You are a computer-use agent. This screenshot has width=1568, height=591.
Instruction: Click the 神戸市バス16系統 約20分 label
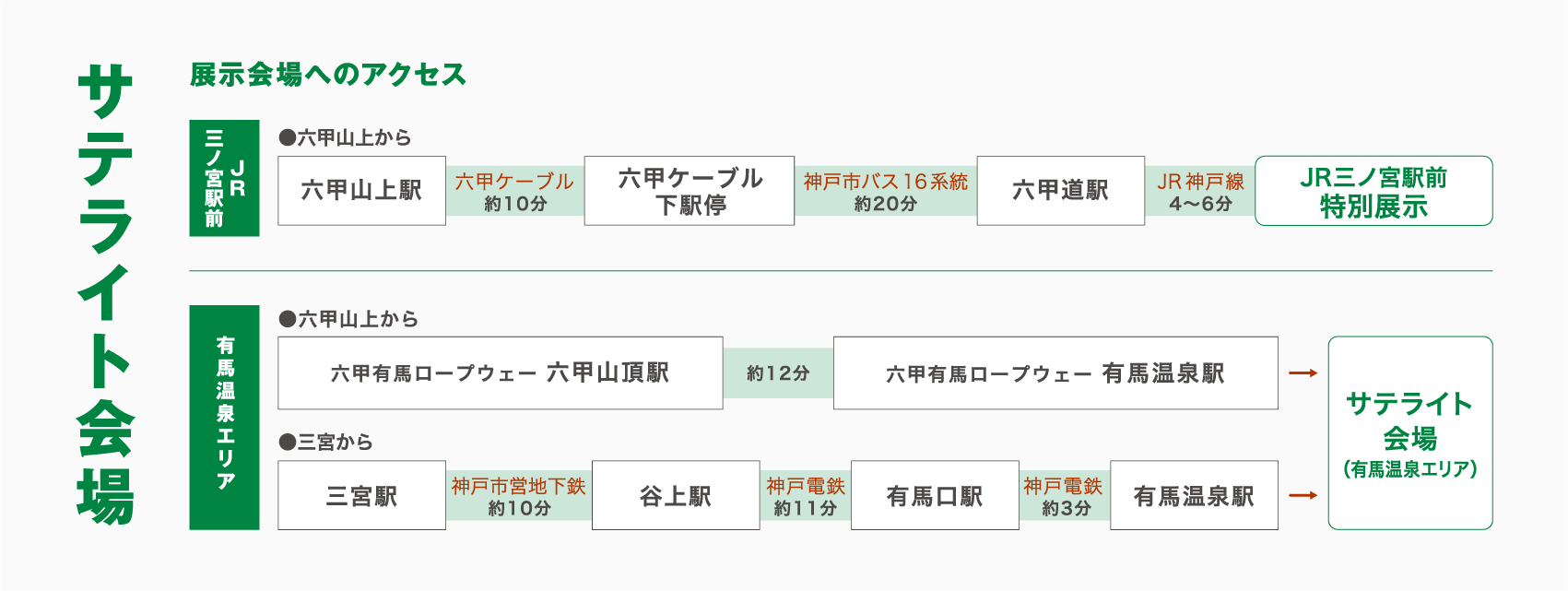point(886,192)
